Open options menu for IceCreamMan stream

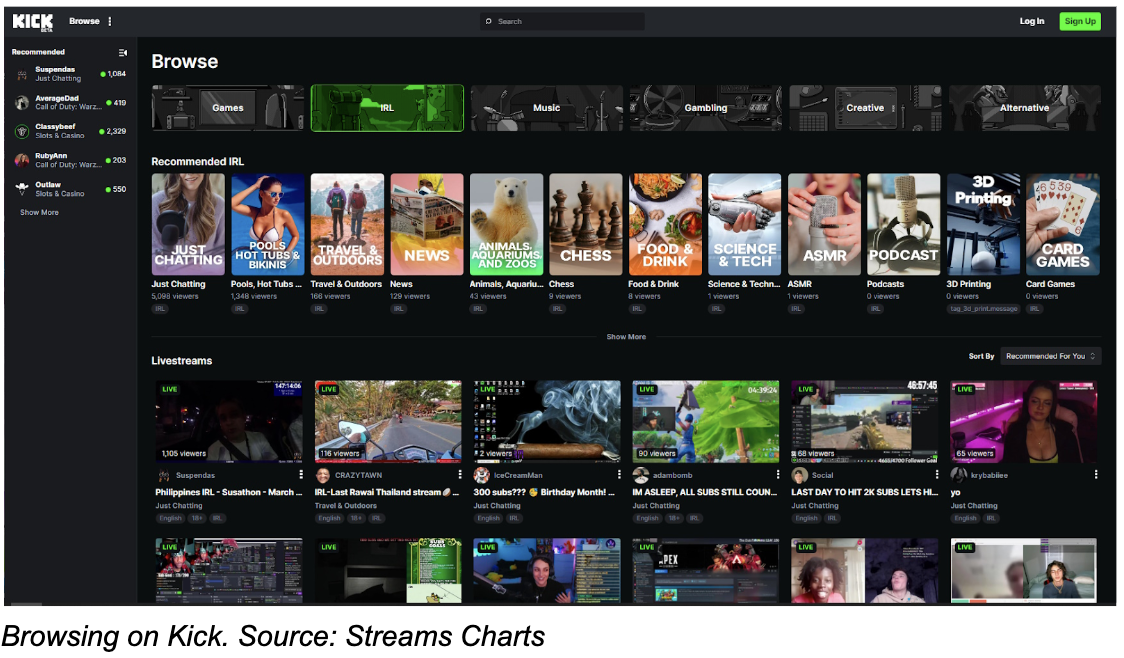coord(619,475)
